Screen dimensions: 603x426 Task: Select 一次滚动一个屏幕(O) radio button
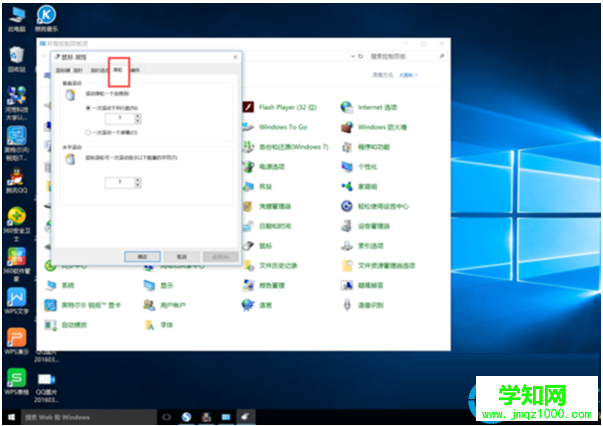[88, 132]
